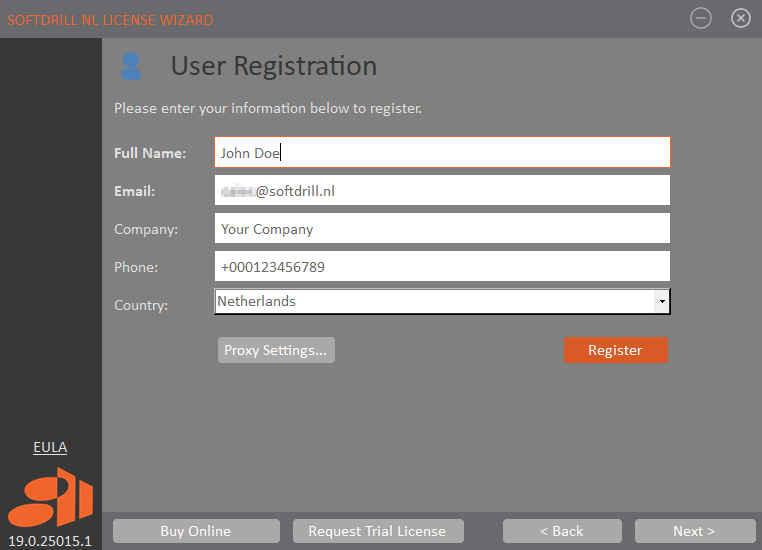Click the User Registration heading

tap(274, 66)
